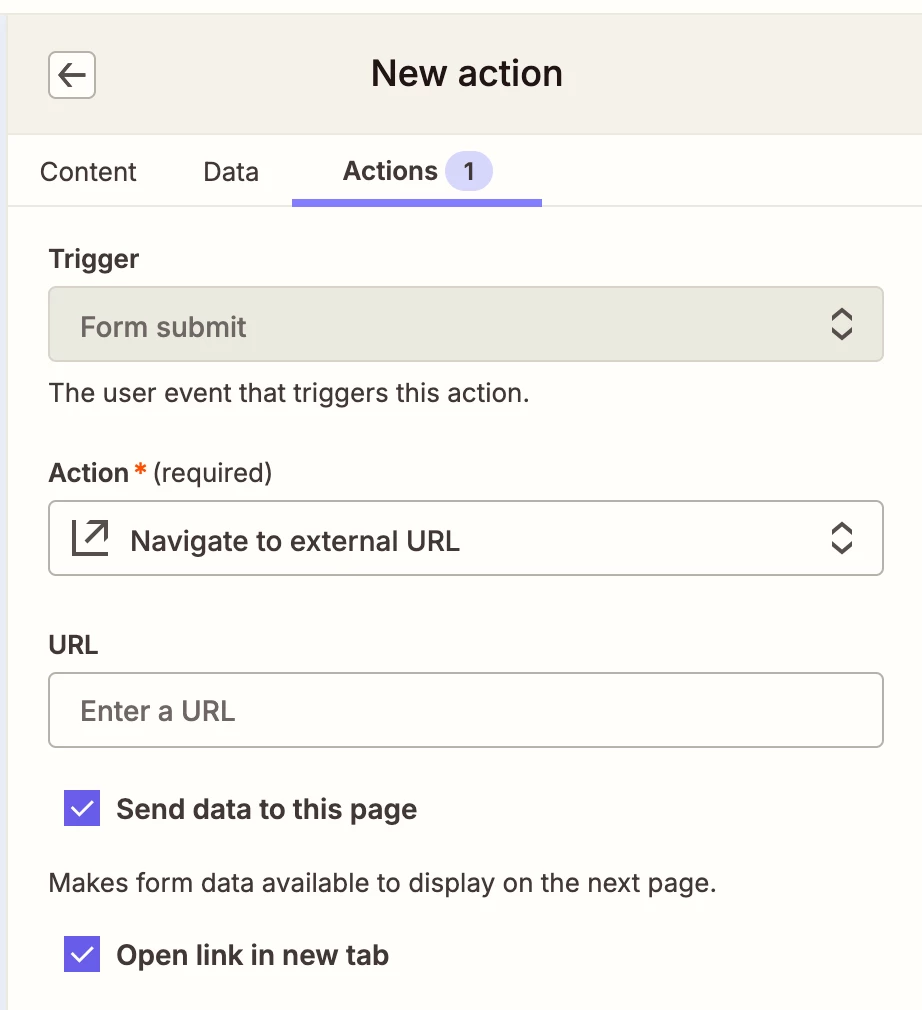Click the back arrow button
The width and height of the screenshot is (922, 1010).
[72, 75]
